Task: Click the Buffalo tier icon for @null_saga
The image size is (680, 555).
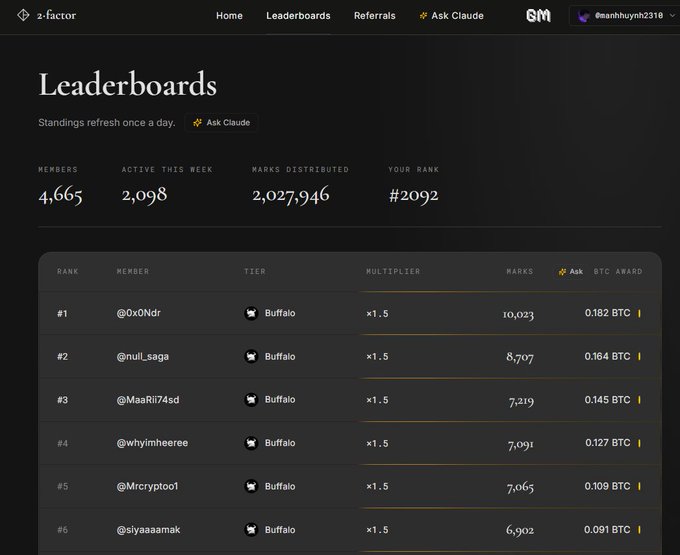Action: click(x=251, y=356)
